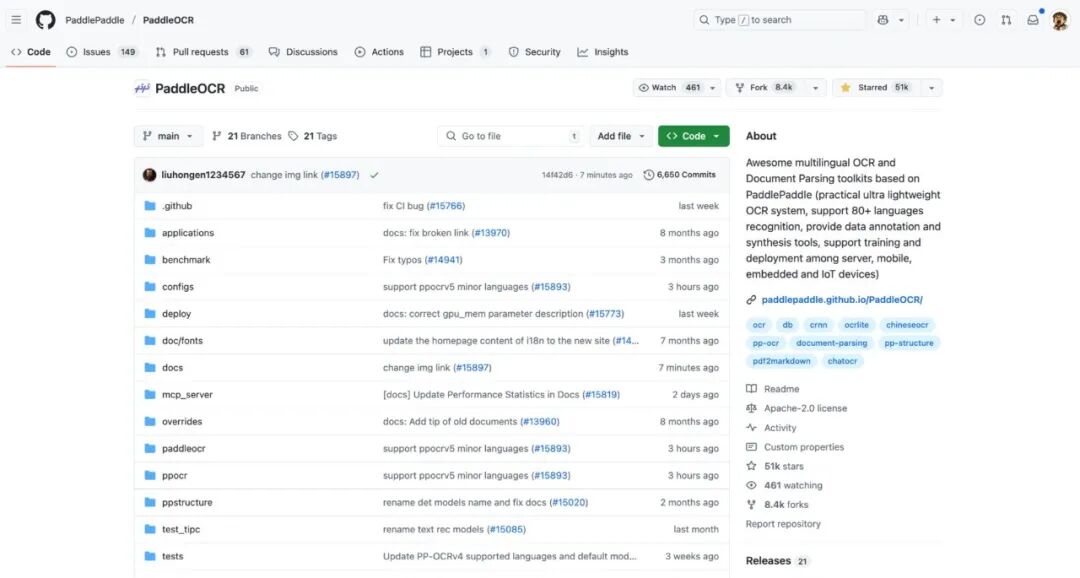This screenshot has height=578, width=1080.
Task: Open pull request #15766 link
Action: [446, 206]
